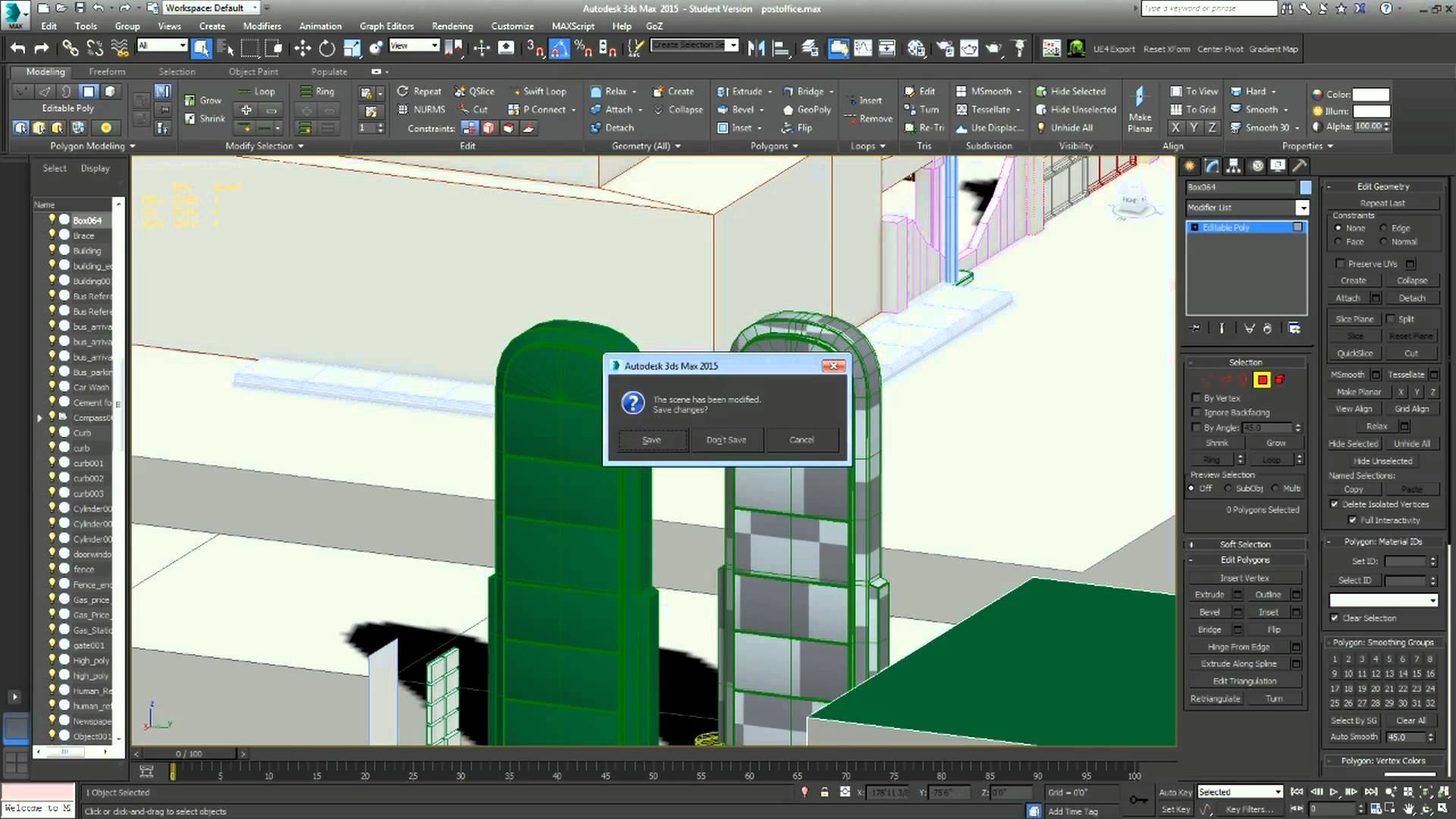Switch to the Freeform ribbon tab
The image size is (1456, 819).
coord(107,71)
